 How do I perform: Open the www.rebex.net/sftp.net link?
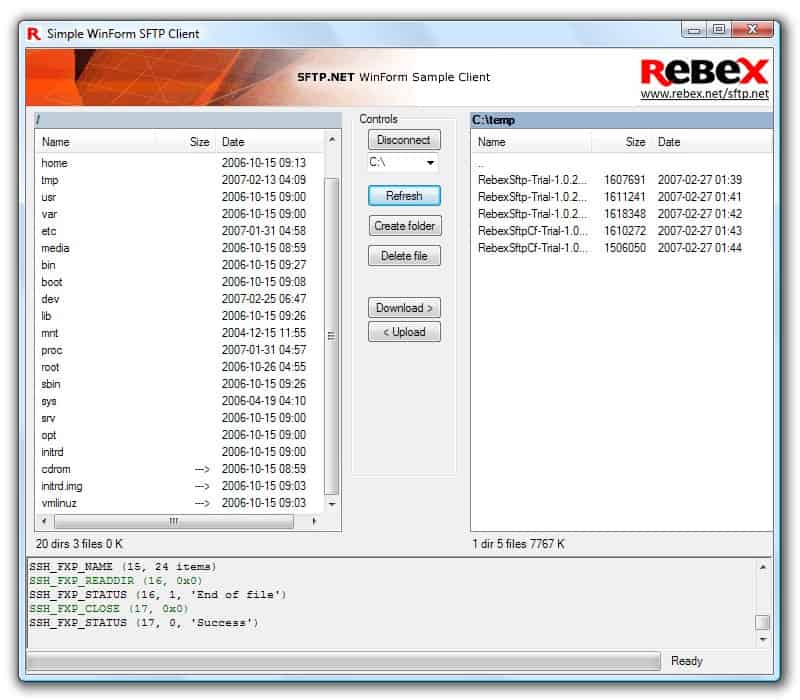(x=704, y=94)
